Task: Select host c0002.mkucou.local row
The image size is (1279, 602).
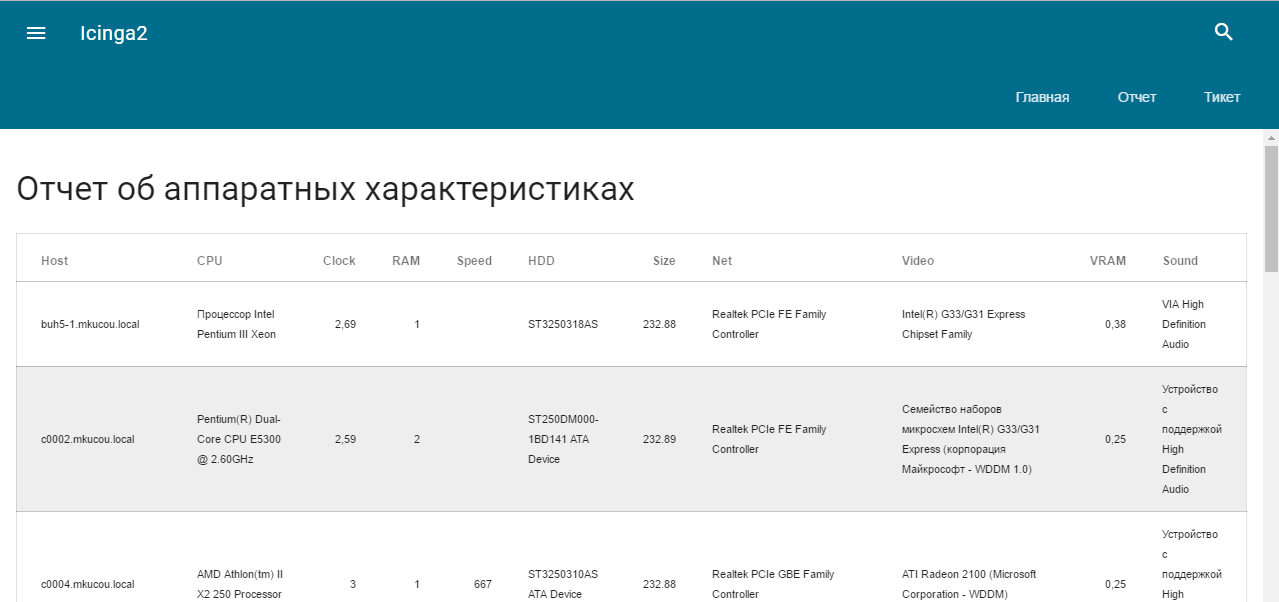Action: (x=87, y=439)
